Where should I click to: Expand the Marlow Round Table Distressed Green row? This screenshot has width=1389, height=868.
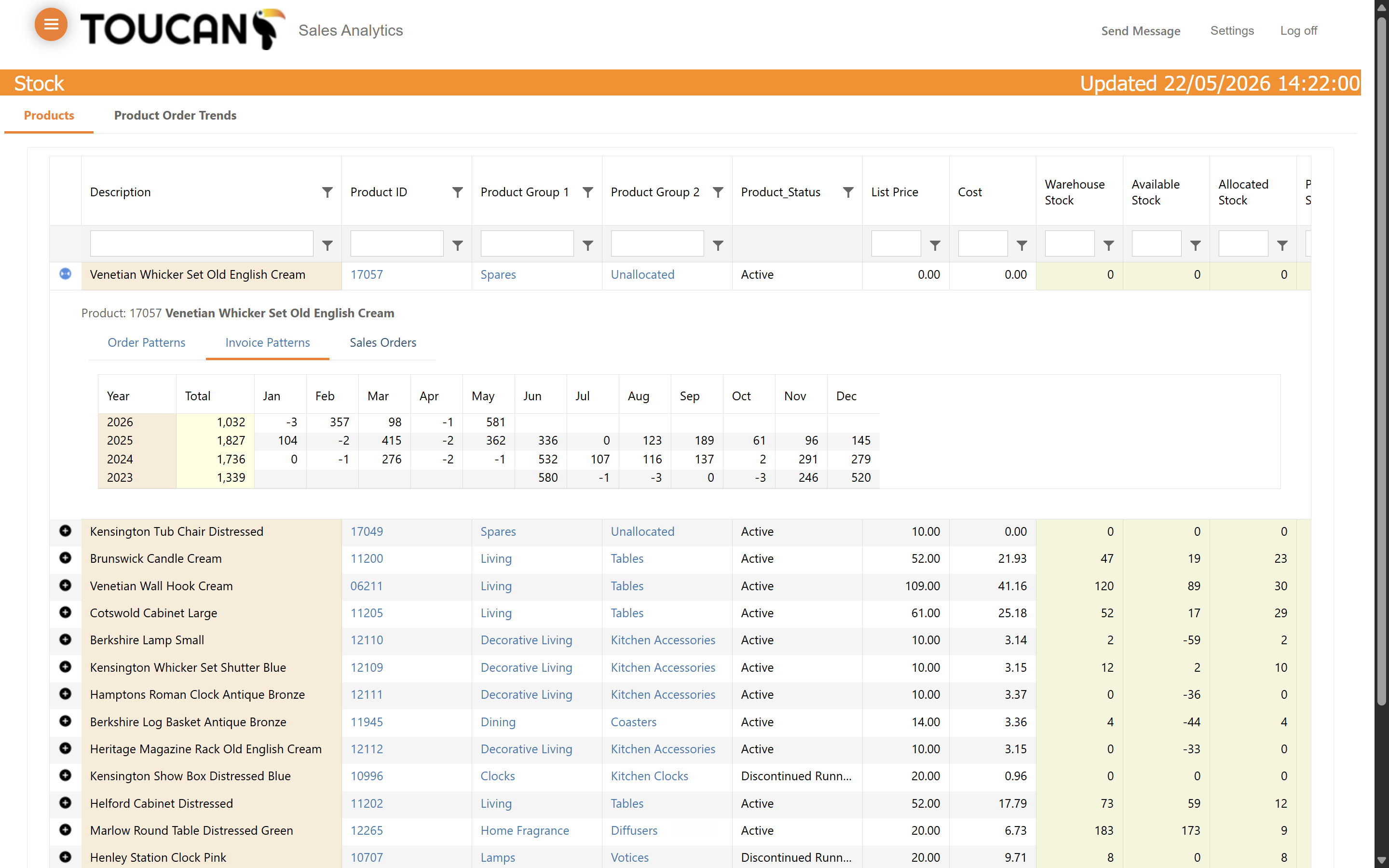point(66,830)
